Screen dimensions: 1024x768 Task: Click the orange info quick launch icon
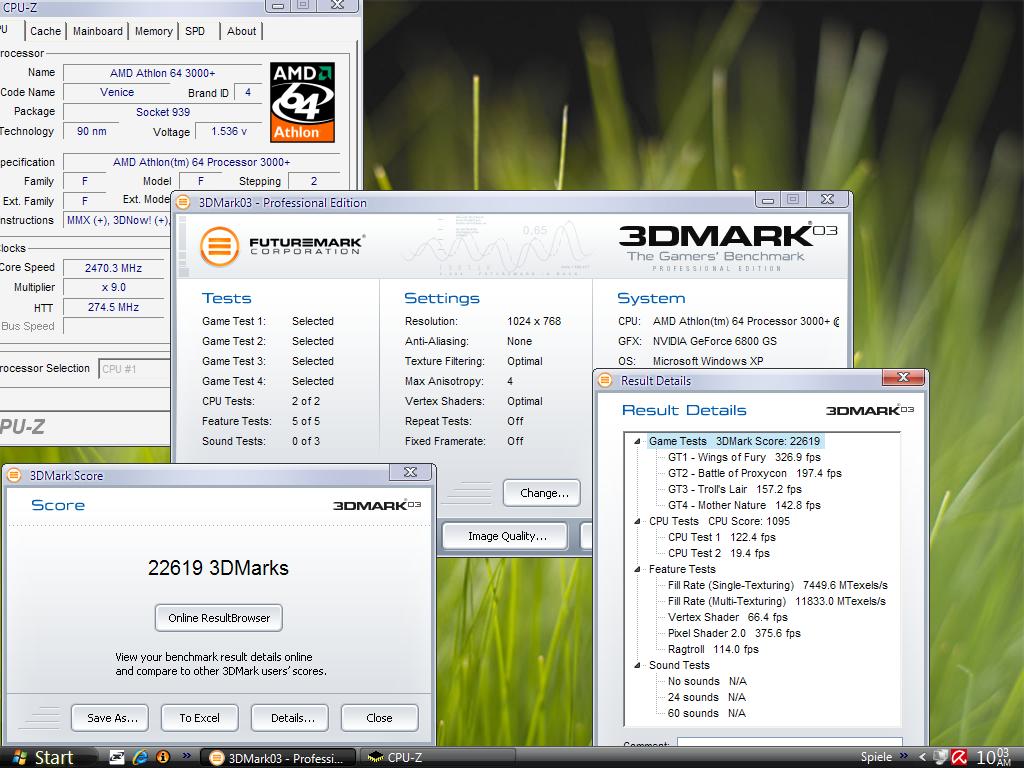pos(163,758)
